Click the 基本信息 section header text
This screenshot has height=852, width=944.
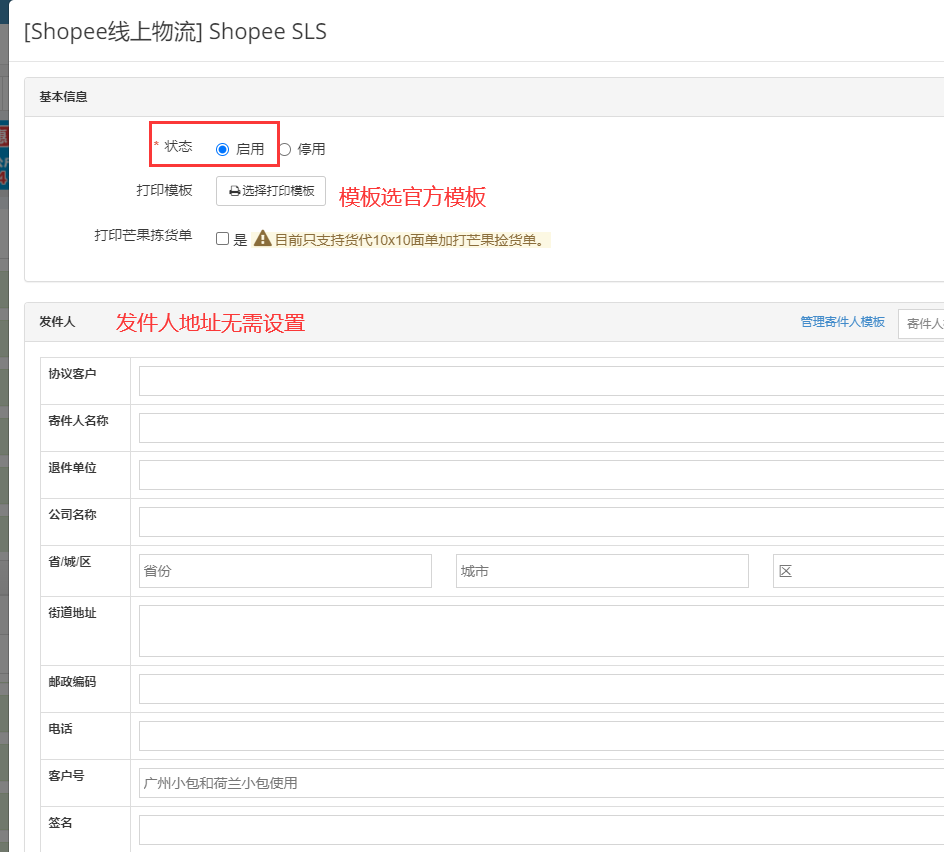click(x=63, y=97)
